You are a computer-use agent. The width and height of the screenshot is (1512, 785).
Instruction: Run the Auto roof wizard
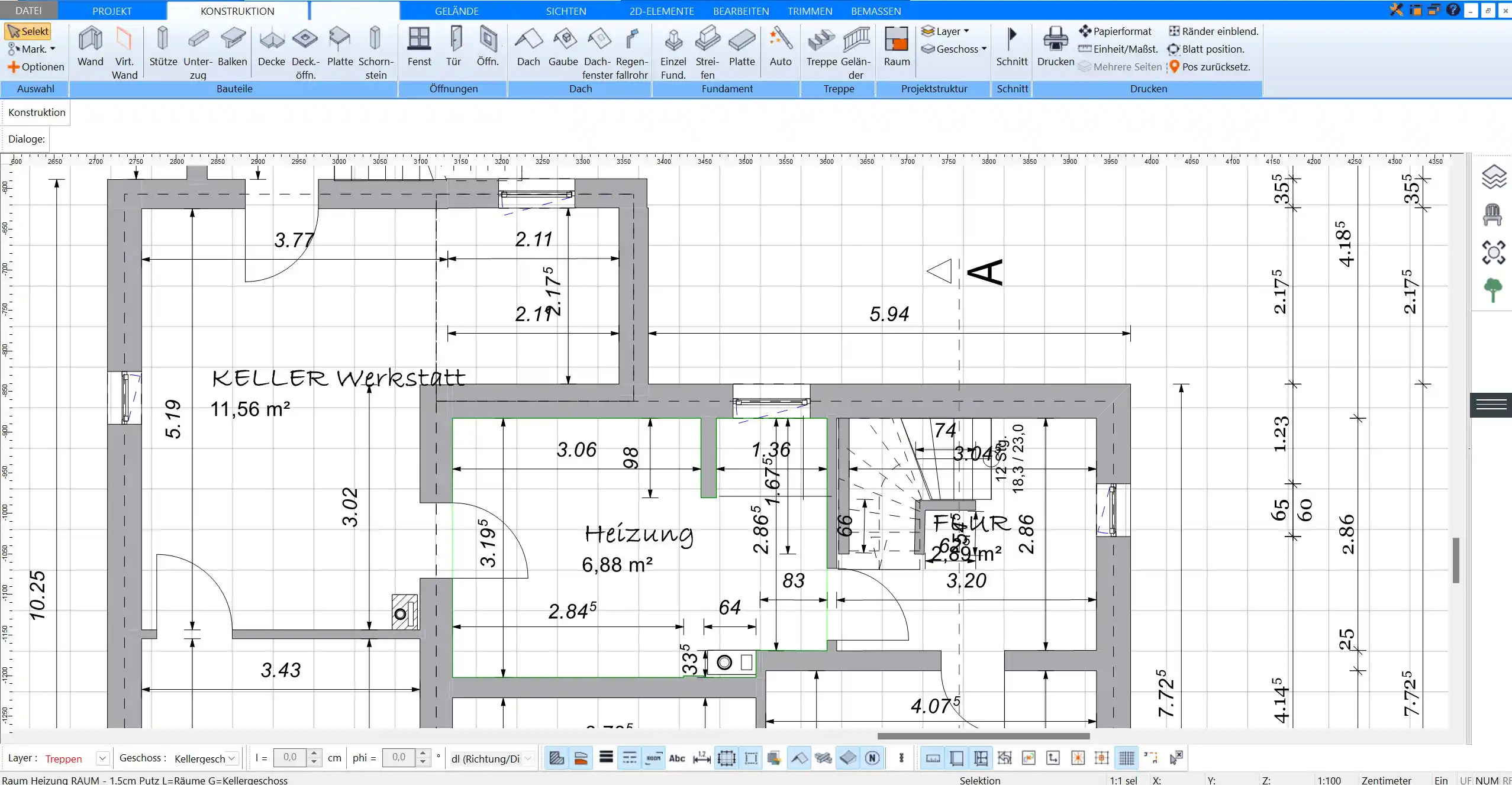(781, 46)
